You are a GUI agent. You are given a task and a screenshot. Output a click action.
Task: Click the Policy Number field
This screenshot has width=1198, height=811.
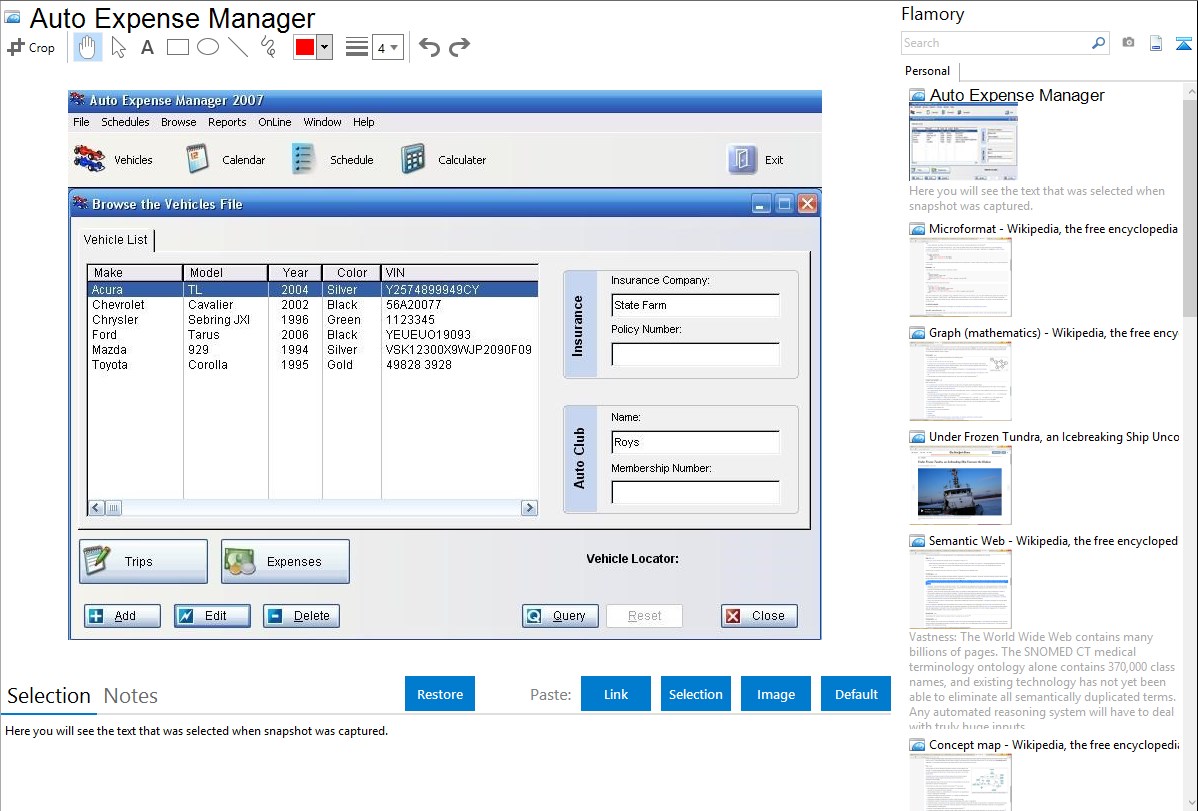click(695, 354)
